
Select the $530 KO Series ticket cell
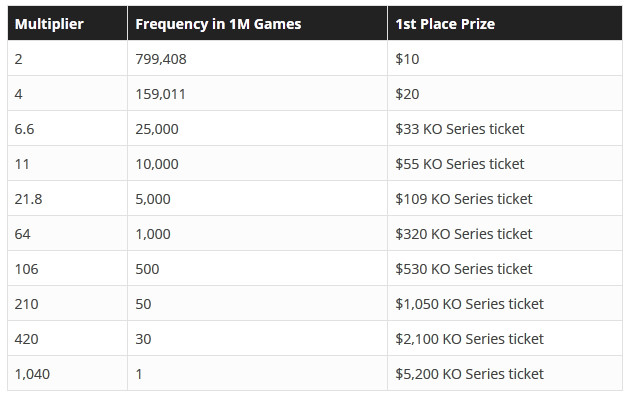505,268
